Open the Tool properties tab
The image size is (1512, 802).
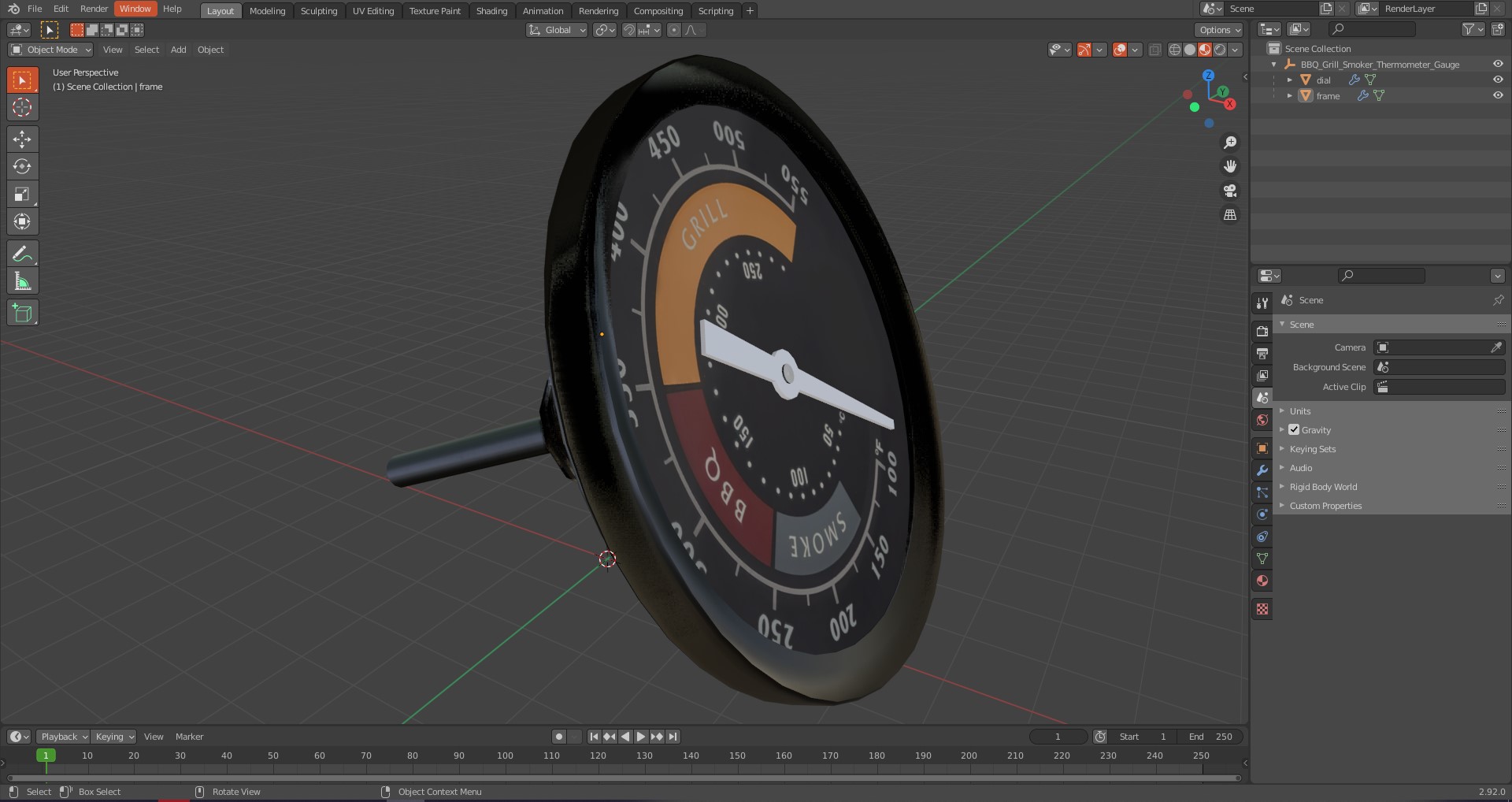(x=1262, y=303)
